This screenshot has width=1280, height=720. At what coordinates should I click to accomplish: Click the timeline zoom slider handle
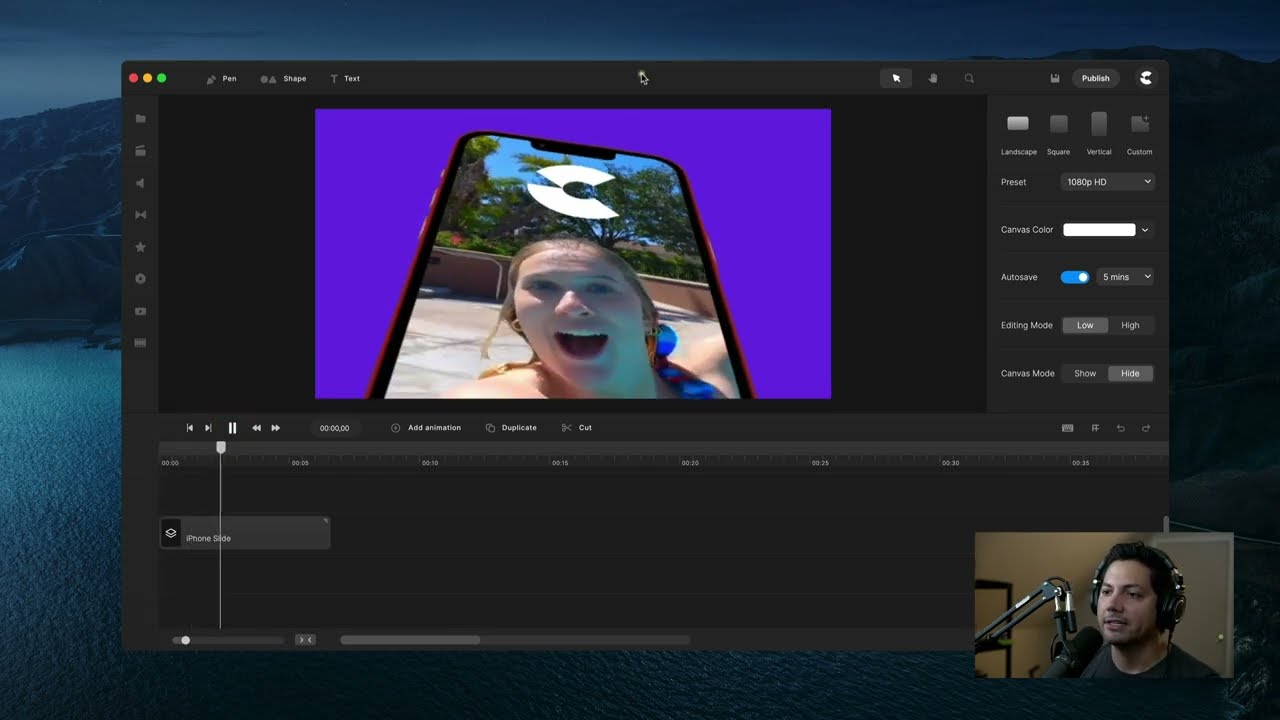click(x=185, y=640)
